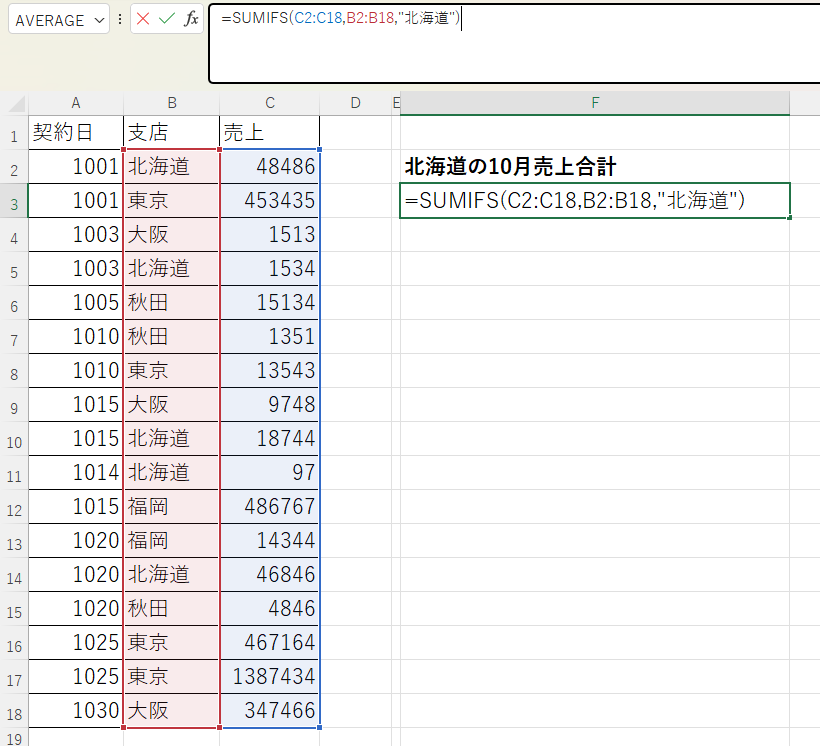Select column B header
Viewport: 820px width, 746px height.
[x=172, y=103]
